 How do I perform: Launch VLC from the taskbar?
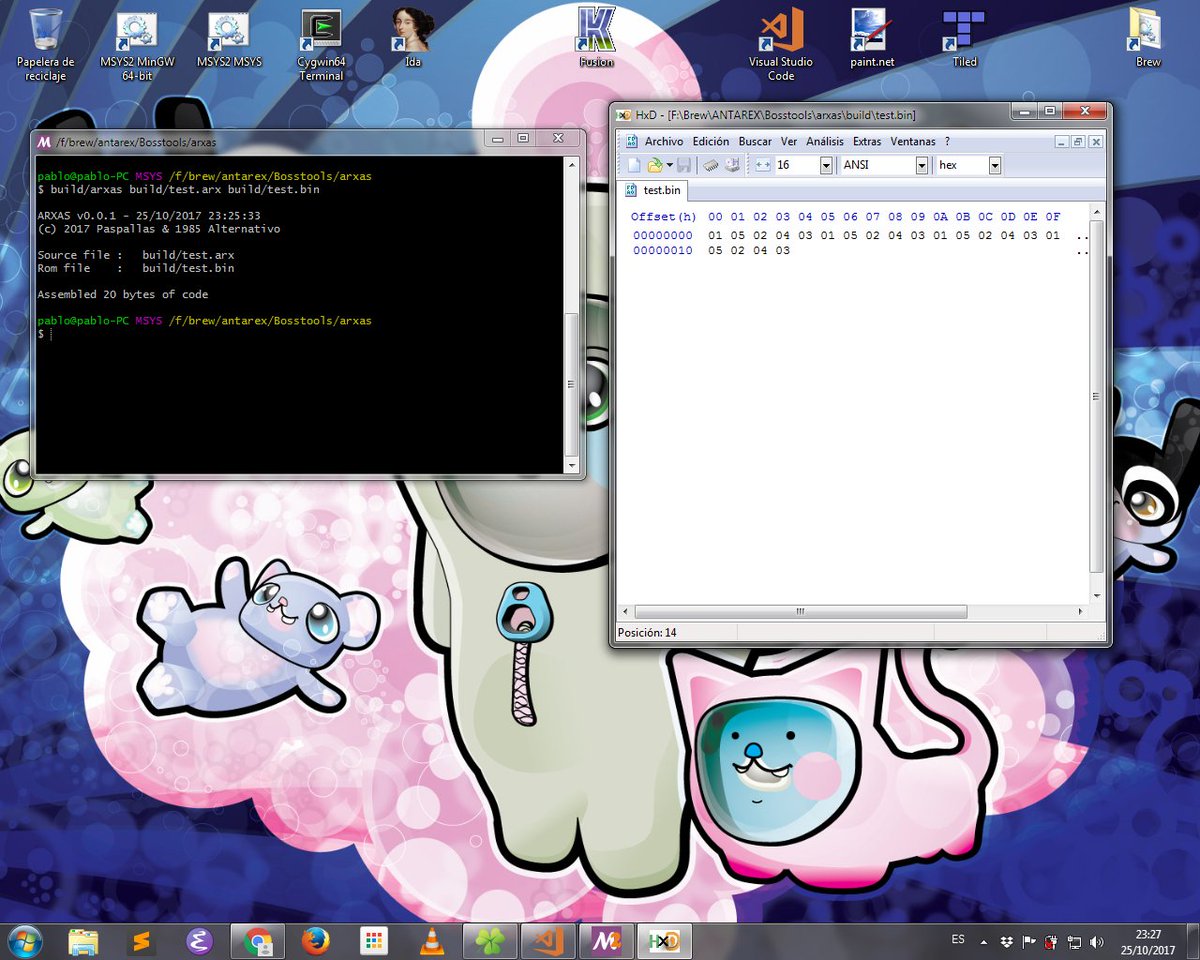click(432, 941)
